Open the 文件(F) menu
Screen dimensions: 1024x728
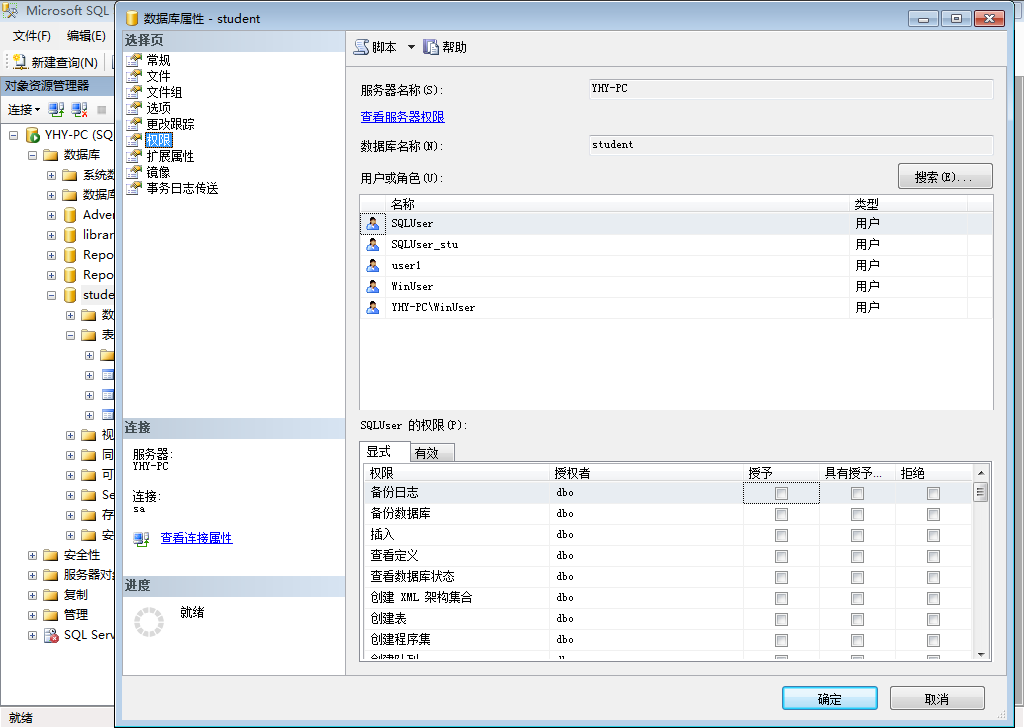(x=31, y=36)
